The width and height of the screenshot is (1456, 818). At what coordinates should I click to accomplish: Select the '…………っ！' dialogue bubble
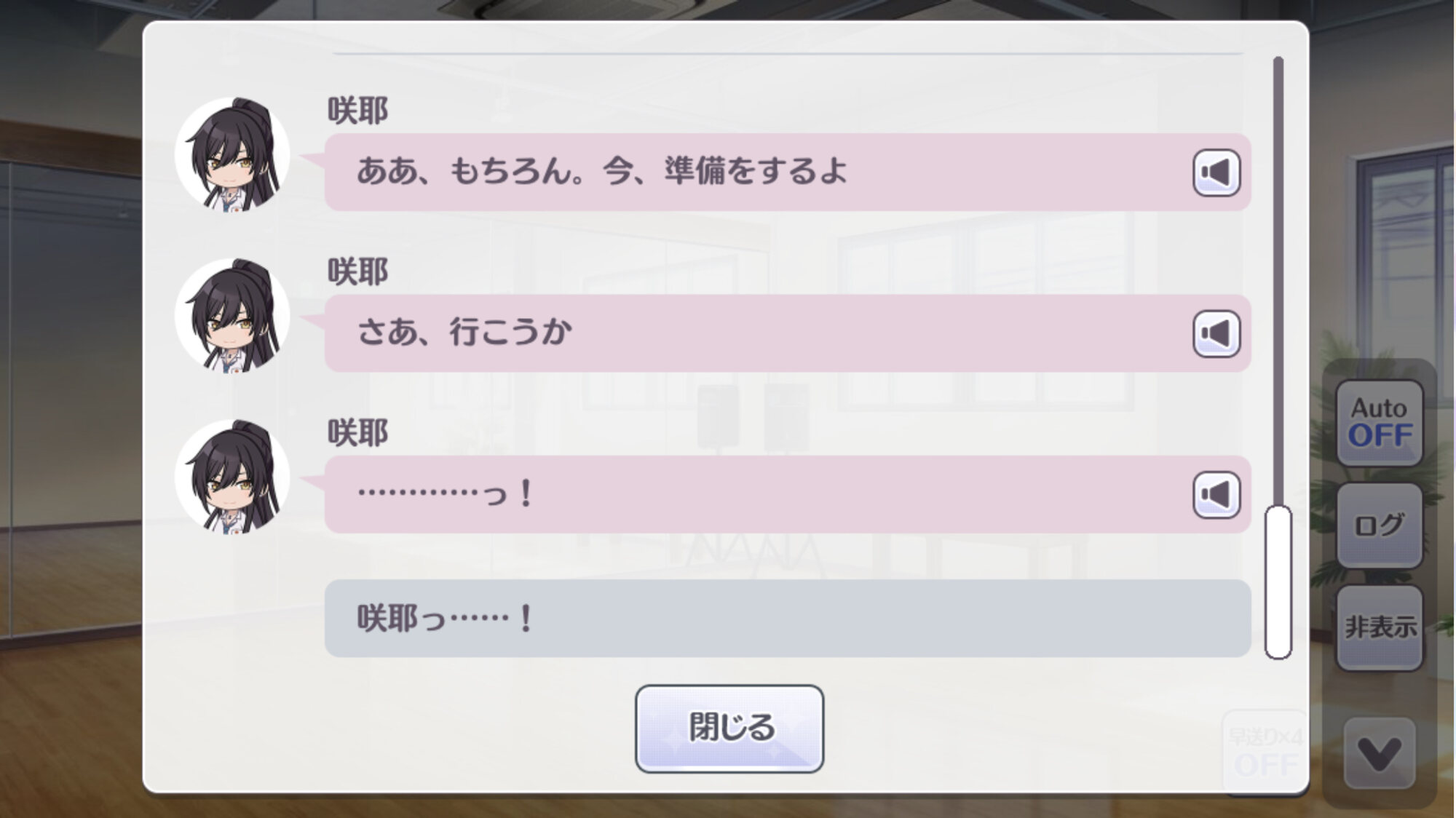(788, 495)
